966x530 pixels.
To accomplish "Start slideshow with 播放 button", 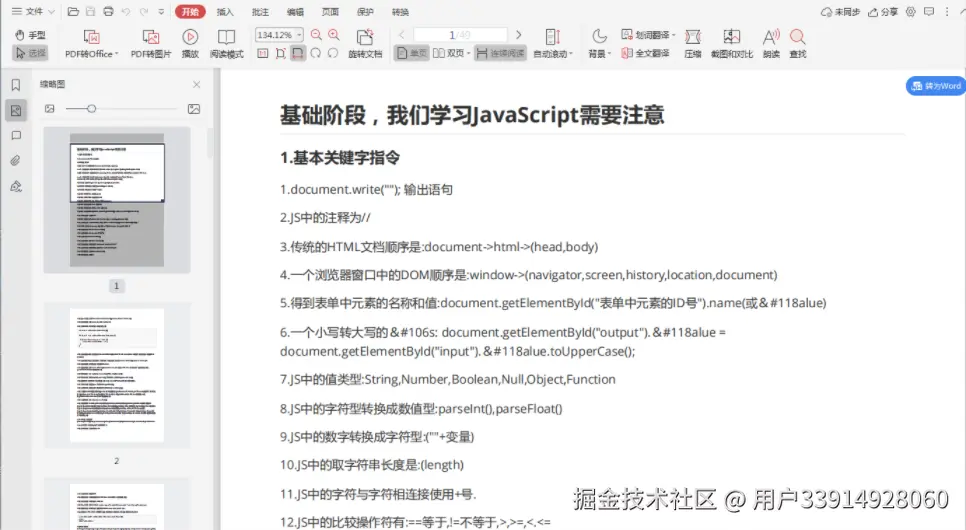I will click(190, 44).
